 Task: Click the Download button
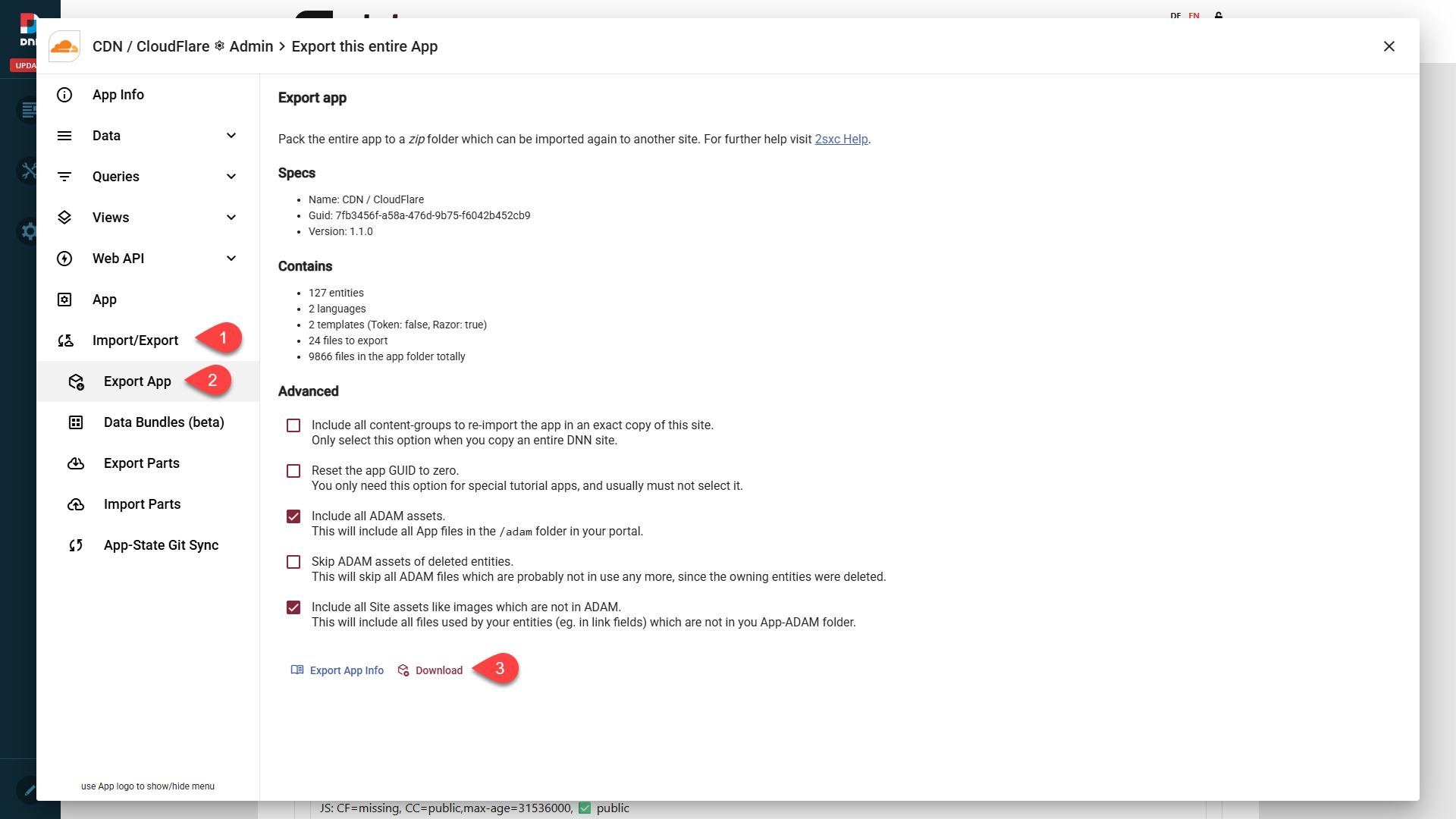pos(430,670)
